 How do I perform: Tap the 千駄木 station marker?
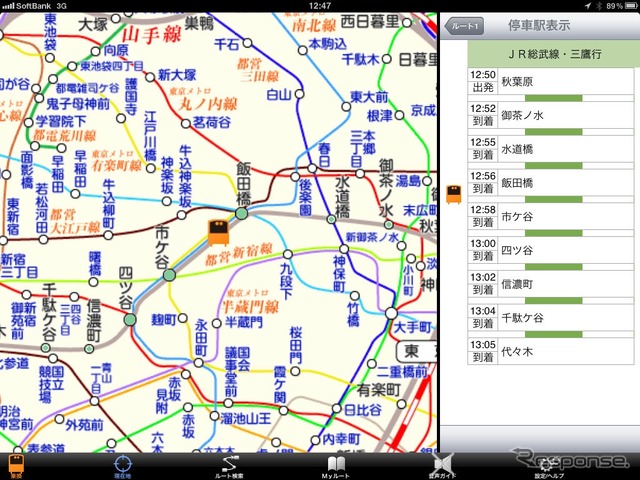point(387,59)
